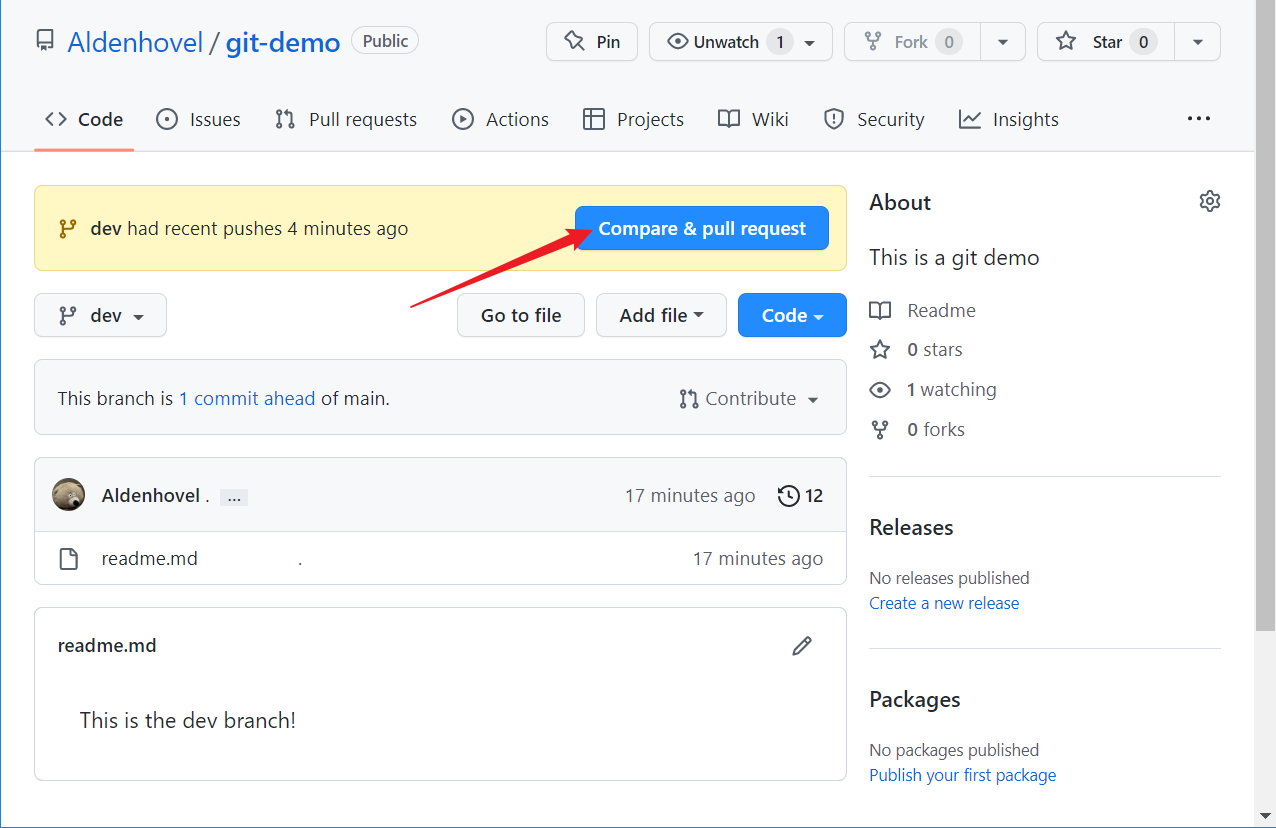Click the Packages heading
Viewport: 1276px width, 828px height.
[x=914, y=699]
